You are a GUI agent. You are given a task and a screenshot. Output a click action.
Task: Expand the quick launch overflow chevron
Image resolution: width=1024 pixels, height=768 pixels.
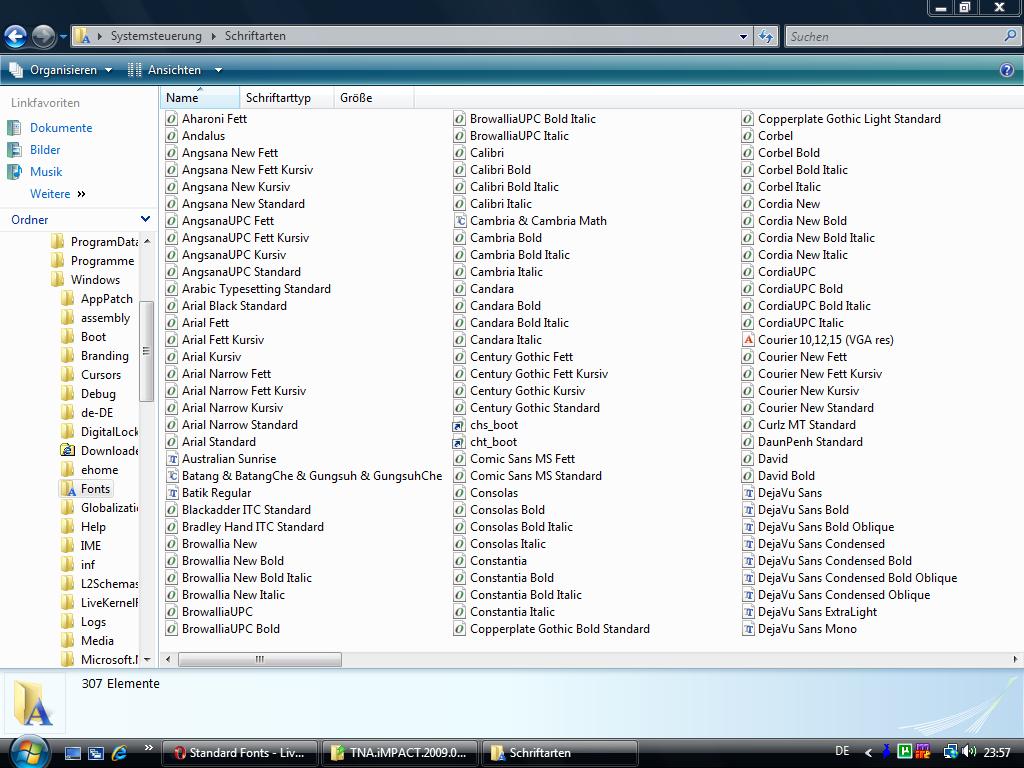(x=148, y=748)
